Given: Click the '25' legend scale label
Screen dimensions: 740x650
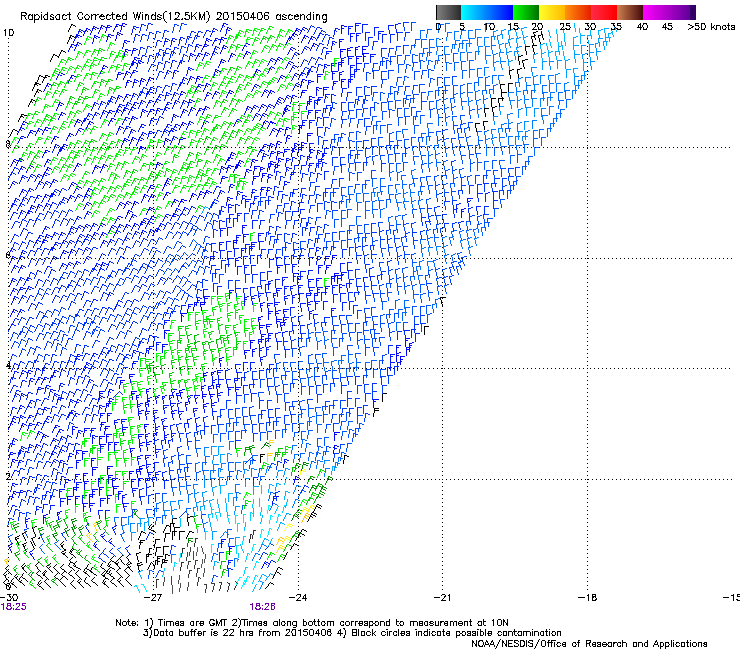Looking at the screenshot, I should pyautogui.click(x=565, y=27).
